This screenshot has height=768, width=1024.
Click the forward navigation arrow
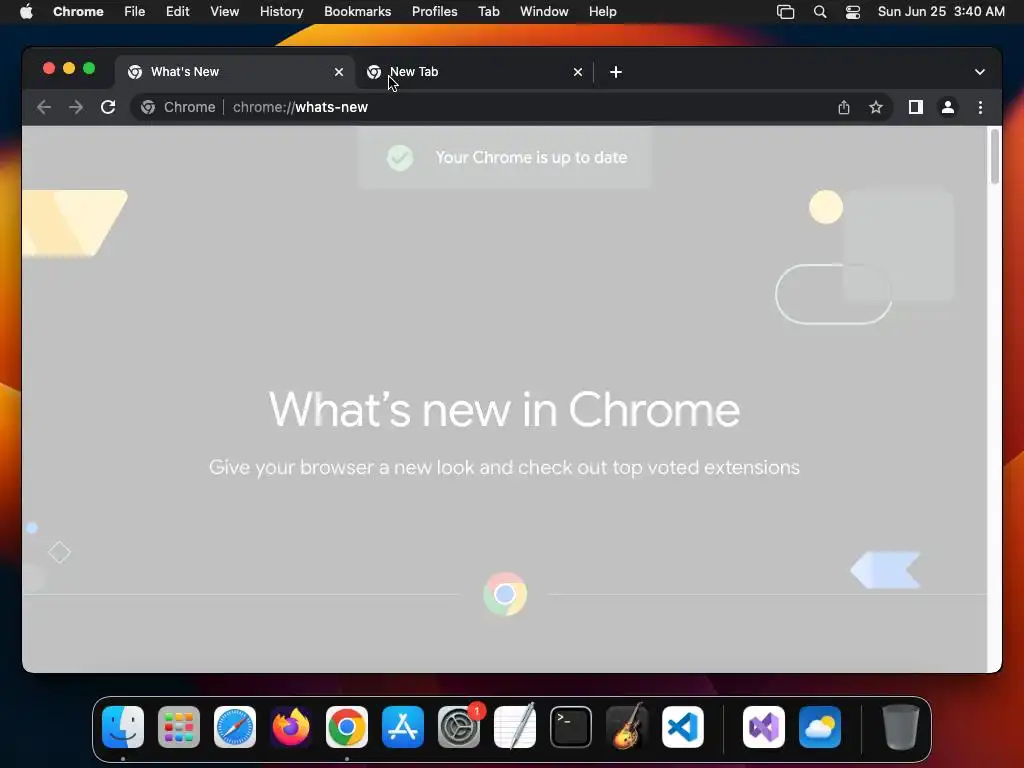tap(76, 107)
